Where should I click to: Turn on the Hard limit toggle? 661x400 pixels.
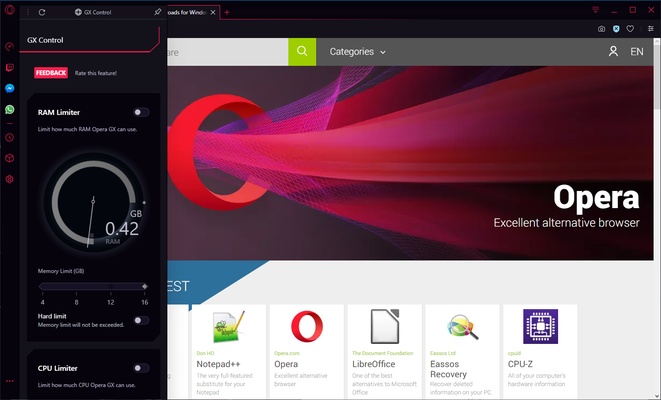click(x=141, y=320)
